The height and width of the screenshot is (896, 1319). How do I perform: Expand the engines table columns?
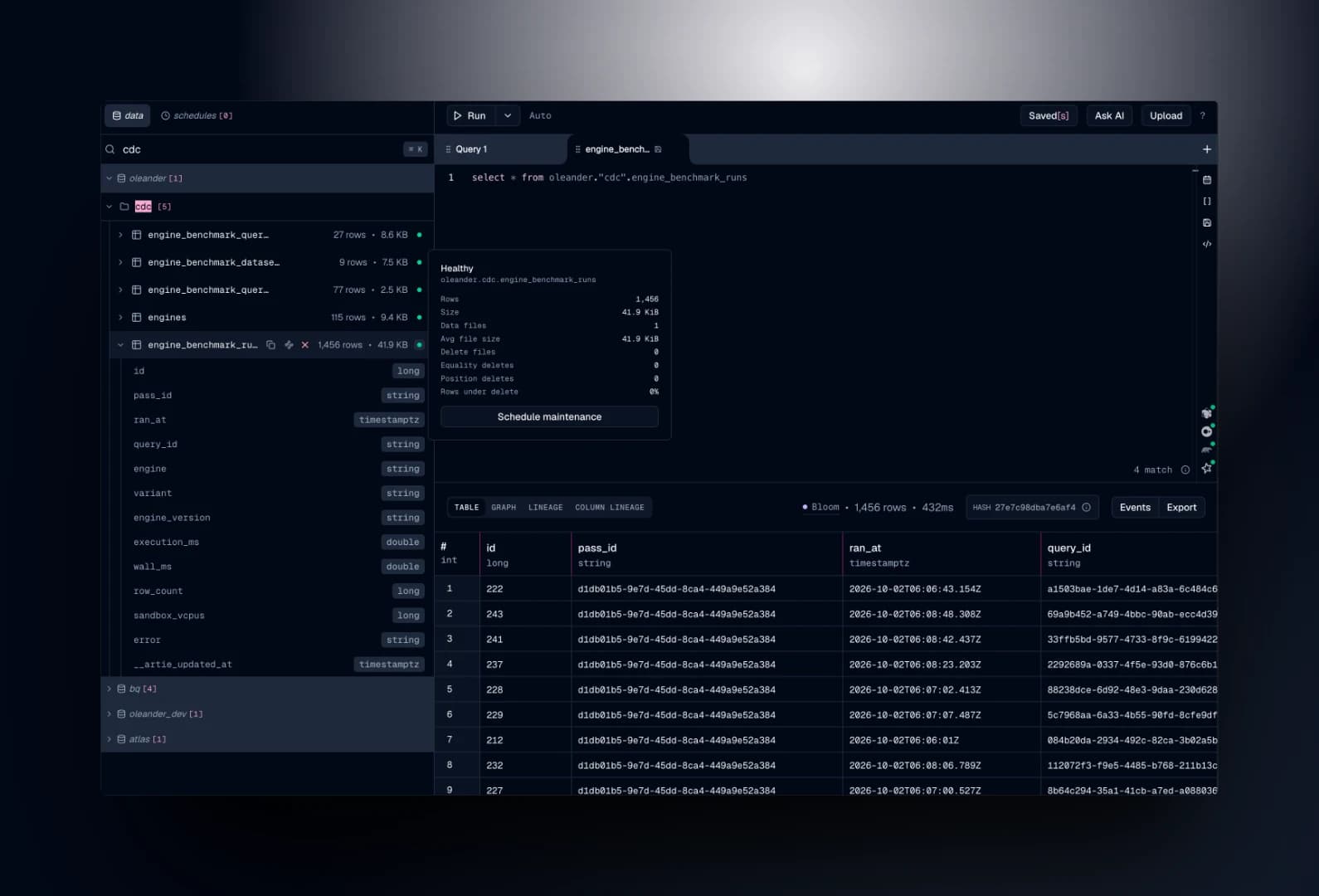(x=120, y=318)
